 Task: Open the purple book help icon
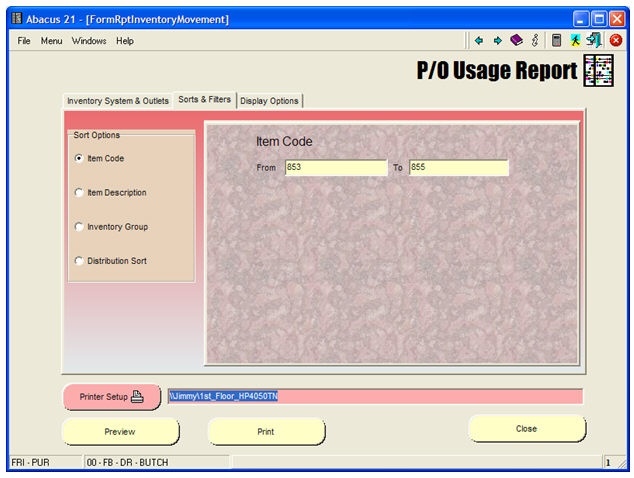tap(516, 41)
